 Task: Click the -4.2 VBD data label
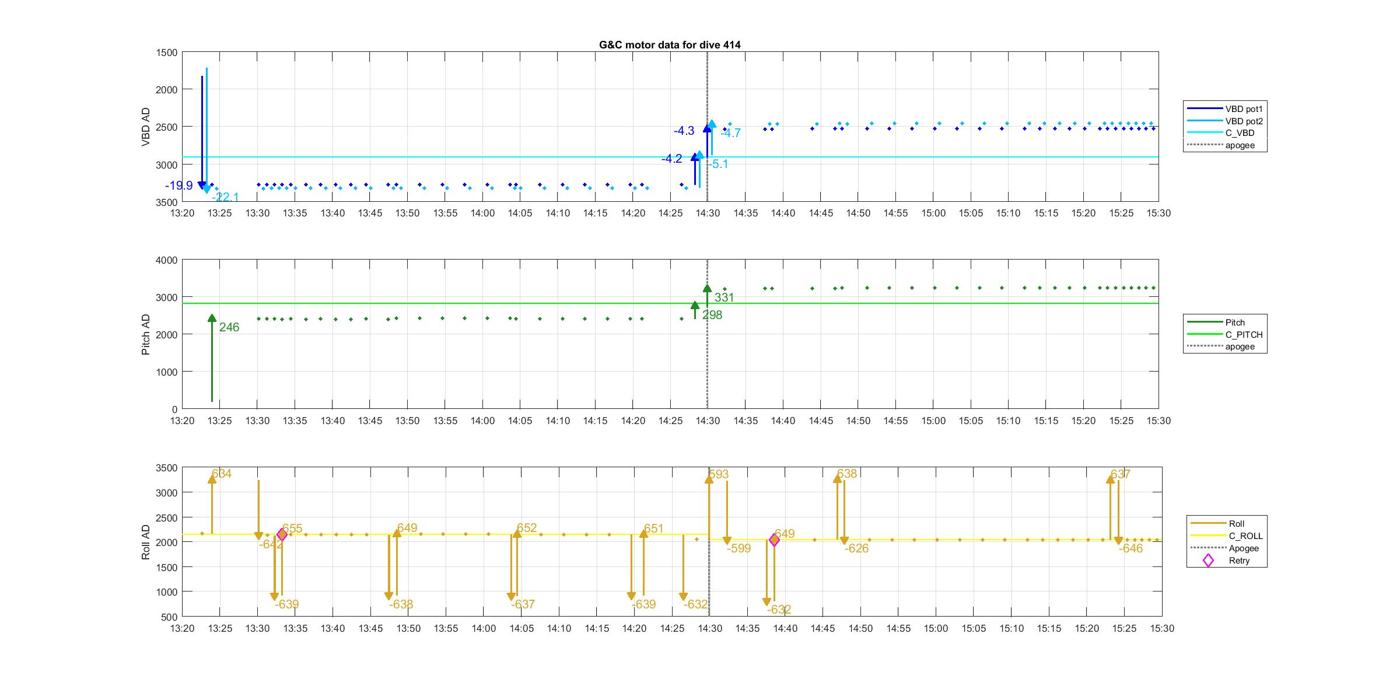point(672,159)
